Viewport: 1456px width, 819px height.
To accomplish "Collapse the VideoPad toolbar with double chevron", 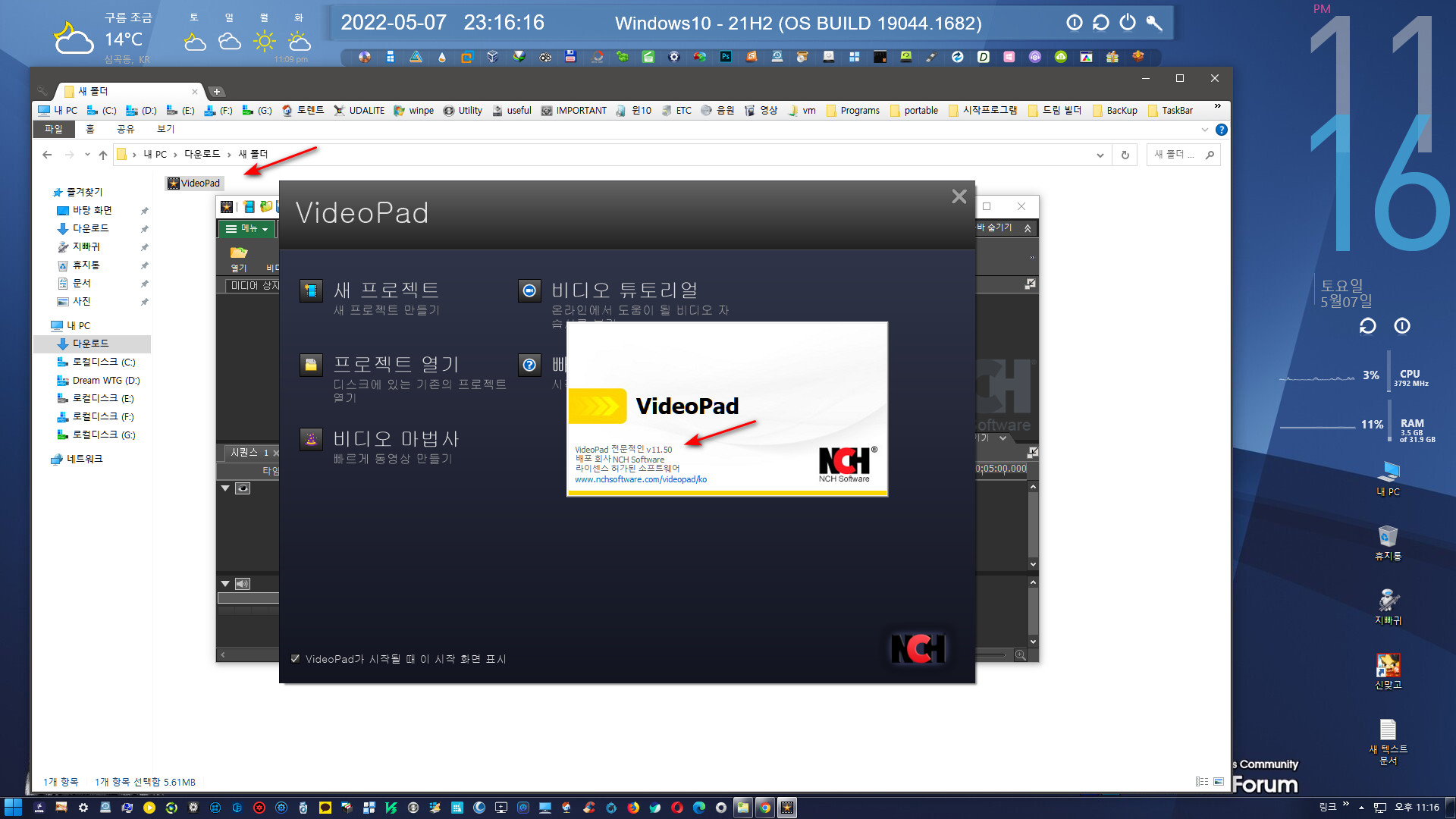I will [1028, 228].
